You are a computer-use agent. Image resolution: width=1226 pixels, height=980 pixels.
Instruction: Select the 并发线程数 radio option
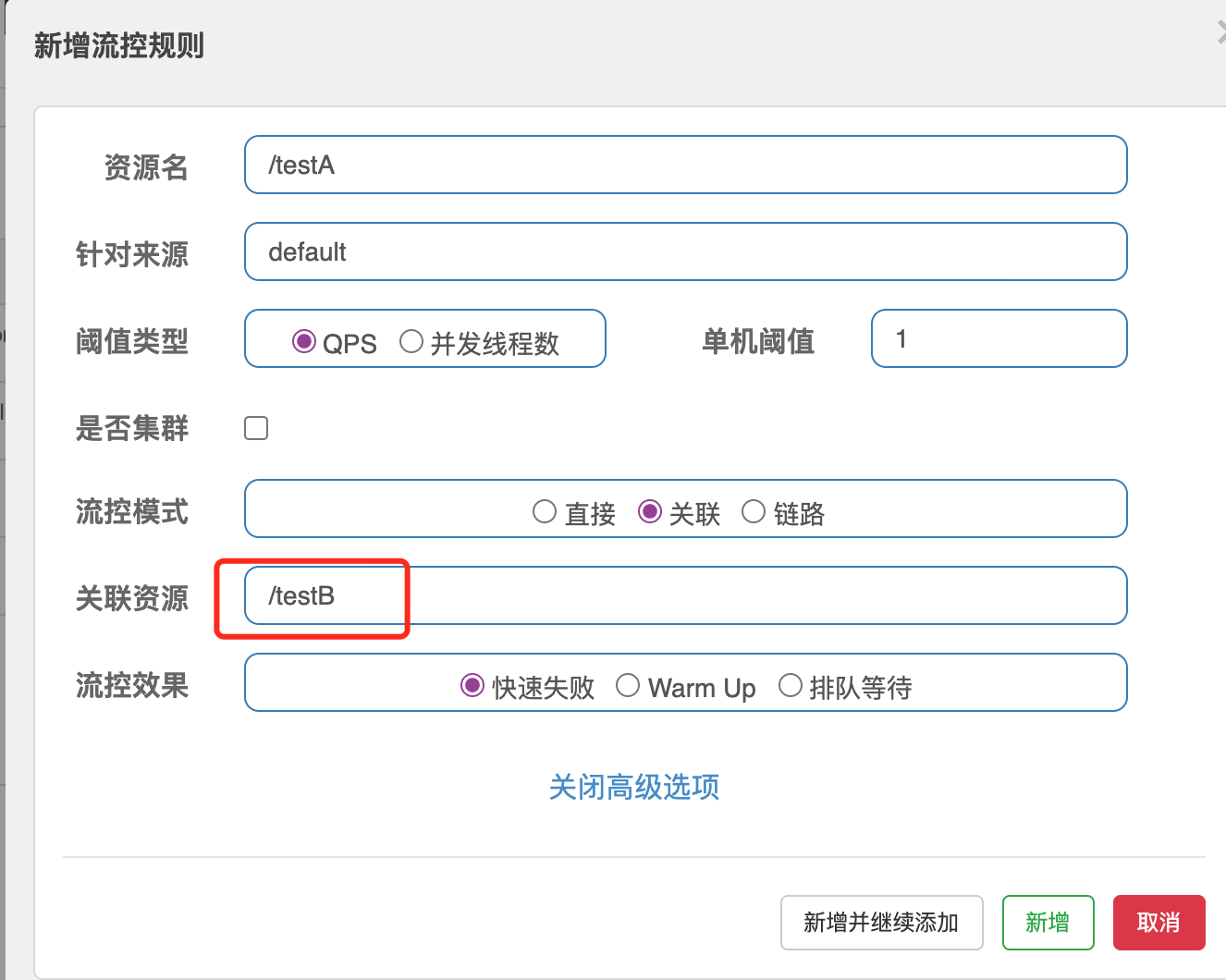click(x=411, y=341)
